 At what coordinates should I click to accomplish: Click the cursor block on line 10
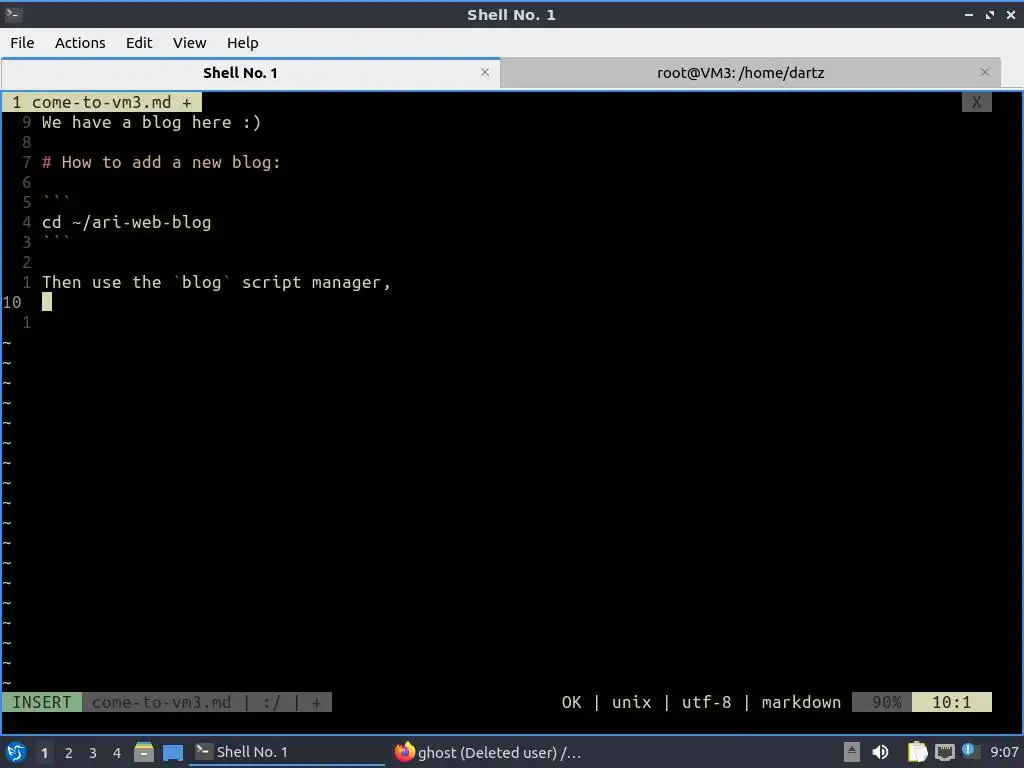tap(47, 302)
